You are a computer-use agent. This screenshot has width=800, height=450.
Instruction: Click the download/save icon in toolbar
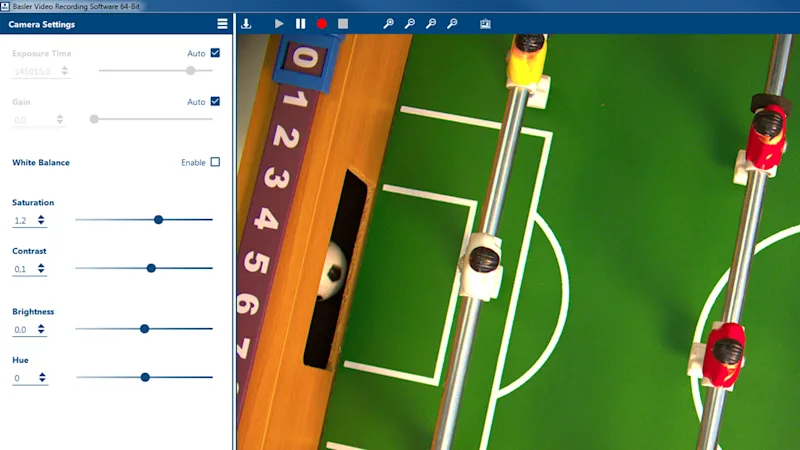pos(247,23)
